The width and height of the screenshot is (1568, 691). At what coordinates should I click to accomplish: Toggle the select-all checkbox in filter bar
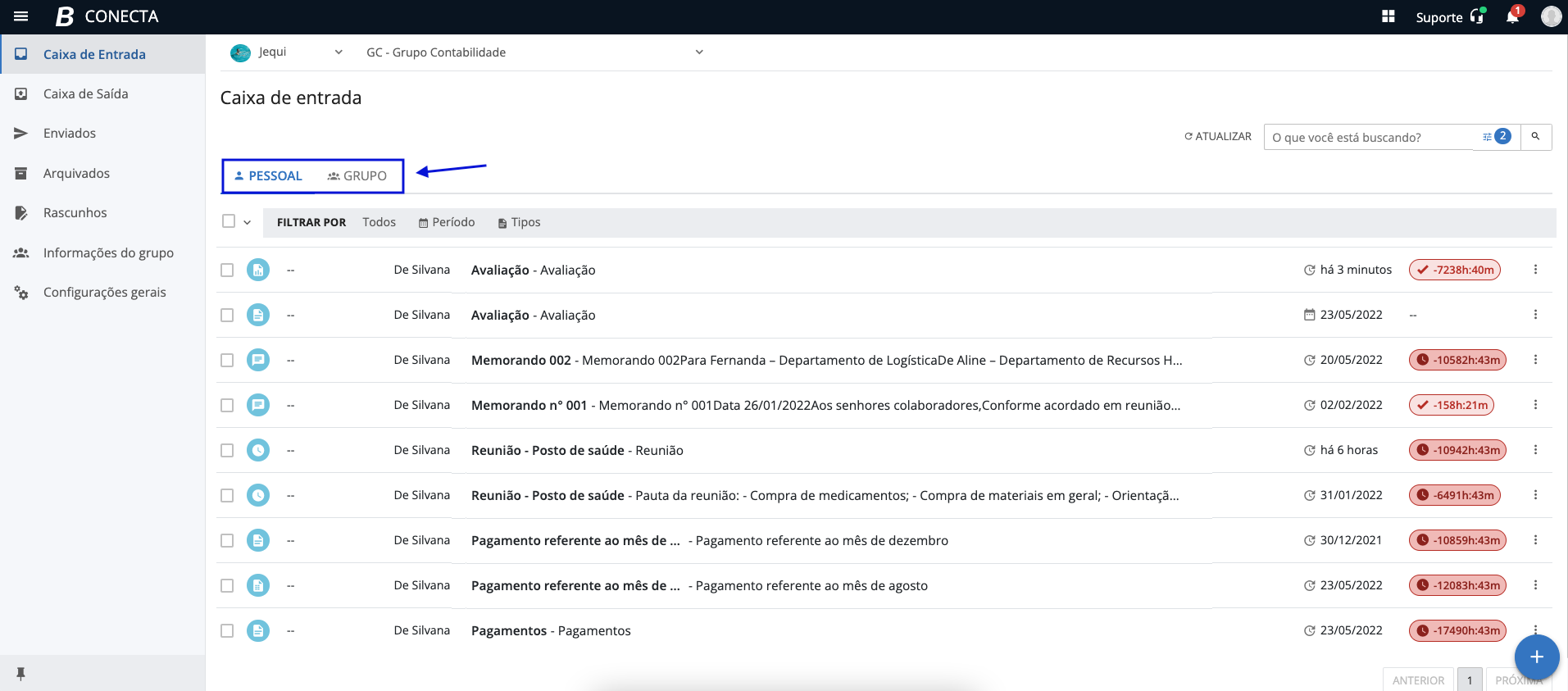pos(229,221)
